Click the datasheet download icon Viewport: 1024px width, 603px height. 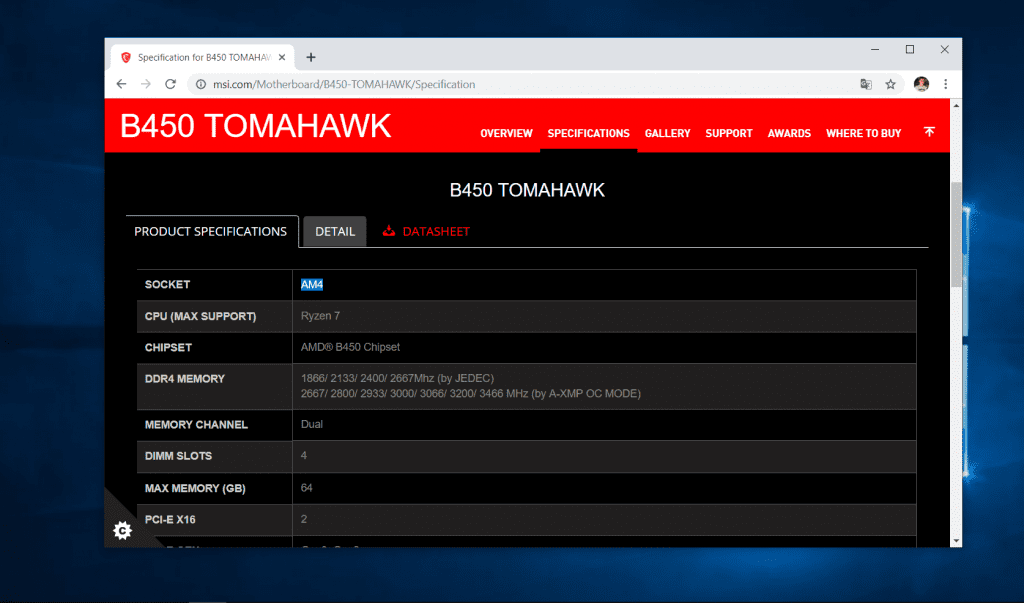[389, 231]
